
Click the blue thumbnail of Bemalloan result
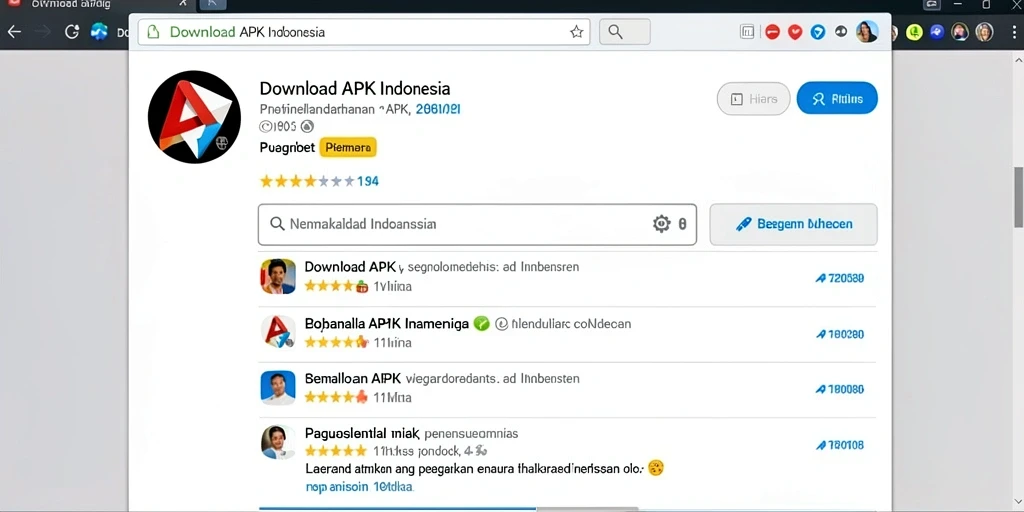pos(278,388)
